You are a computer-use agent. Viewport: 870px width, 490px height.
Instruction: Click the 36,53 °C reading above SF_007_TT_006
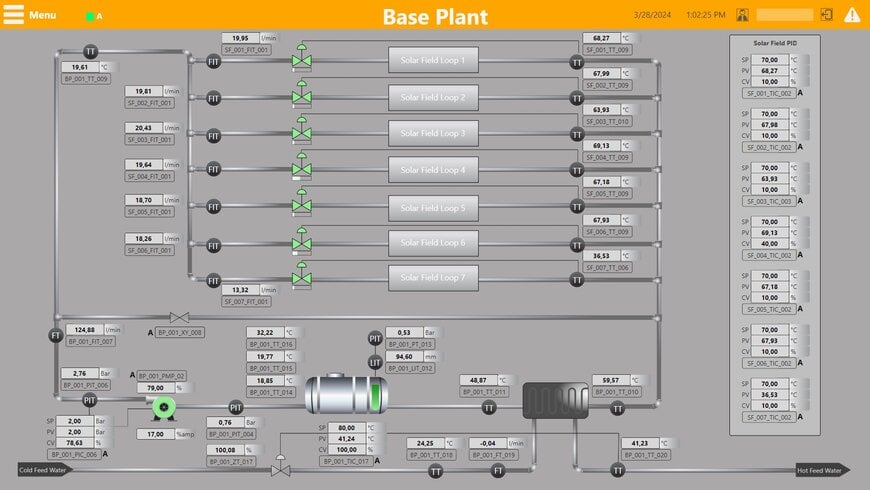601,256
